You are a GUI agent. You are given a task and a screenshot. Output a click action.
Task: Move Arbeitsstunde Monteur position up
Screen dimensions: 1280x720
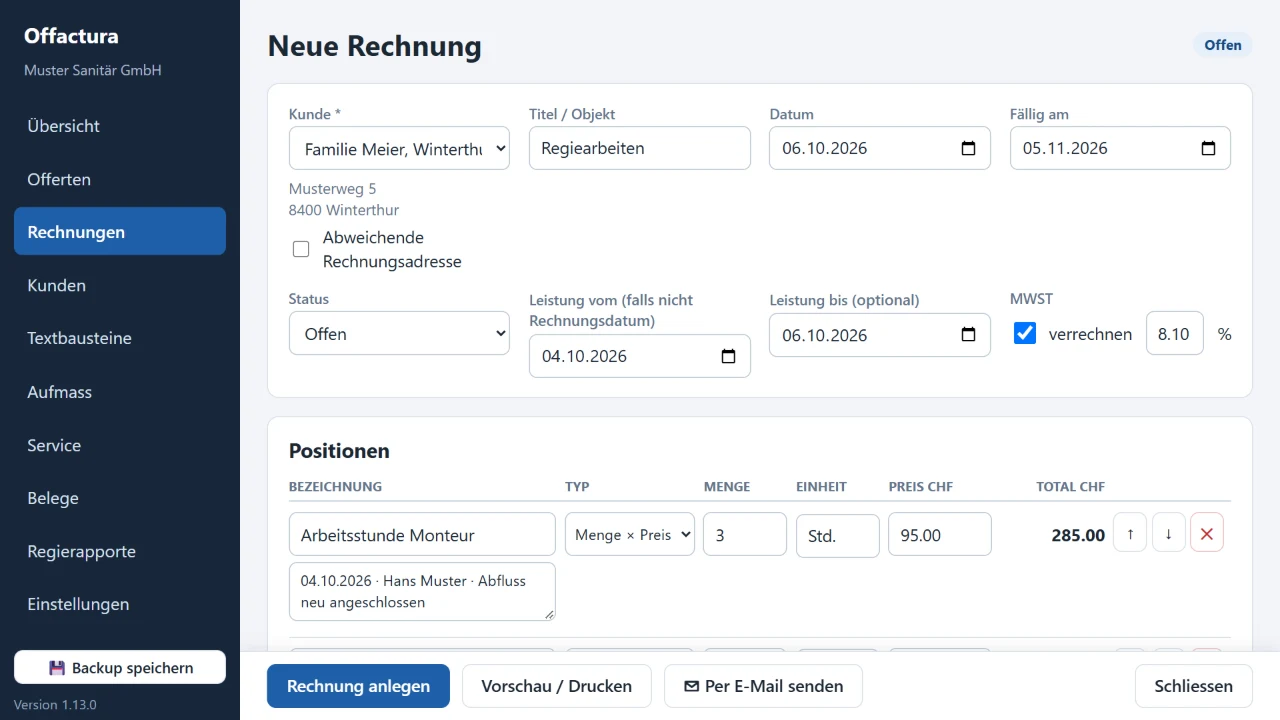coord(1130,534)
